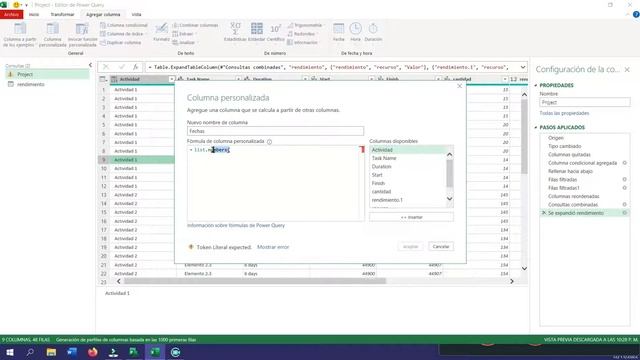Click the Nombre field containing Project
Screen dimensions: 640x360
coord(585,102)
